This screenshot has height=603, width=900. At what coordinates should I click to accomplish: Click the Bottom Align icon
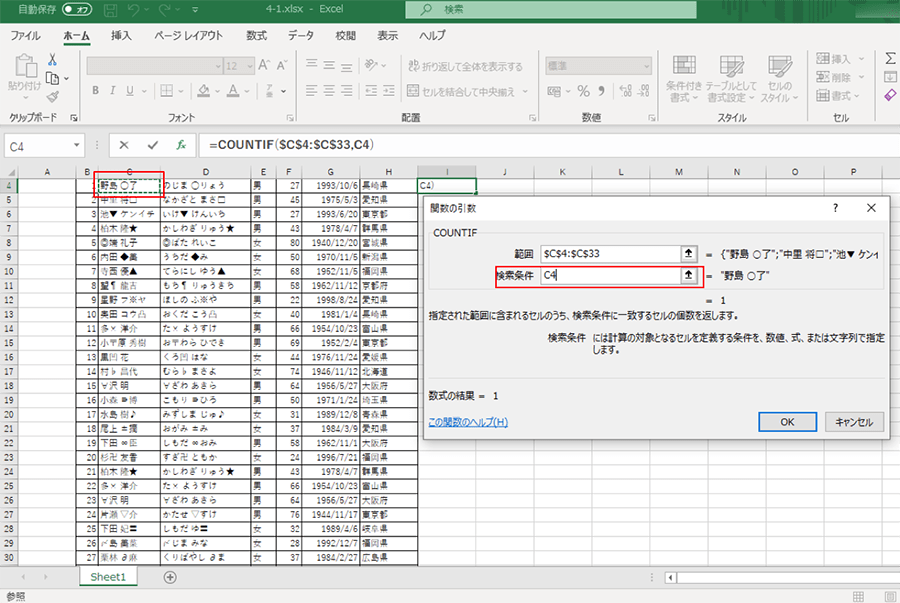[x=347, y=65]
